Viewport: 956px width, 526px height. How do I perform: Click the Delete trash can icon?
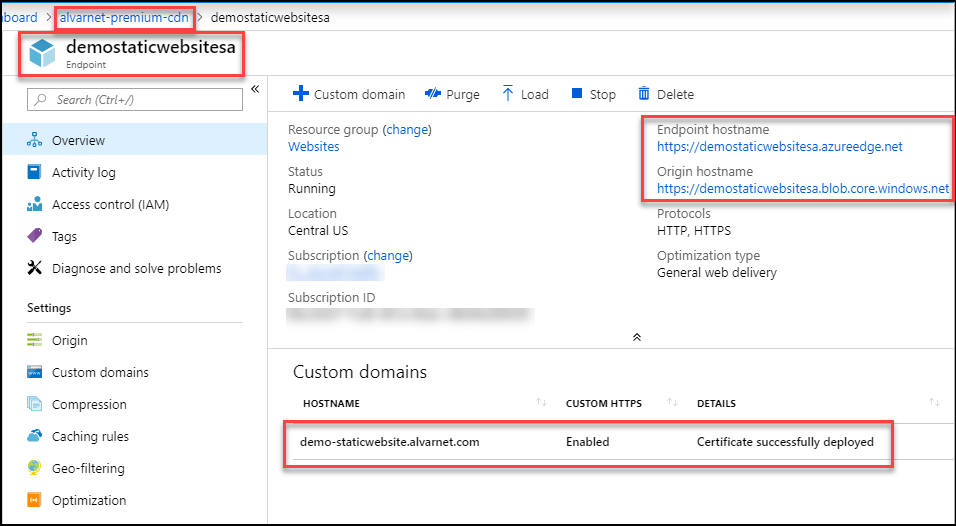pos(644,93)
